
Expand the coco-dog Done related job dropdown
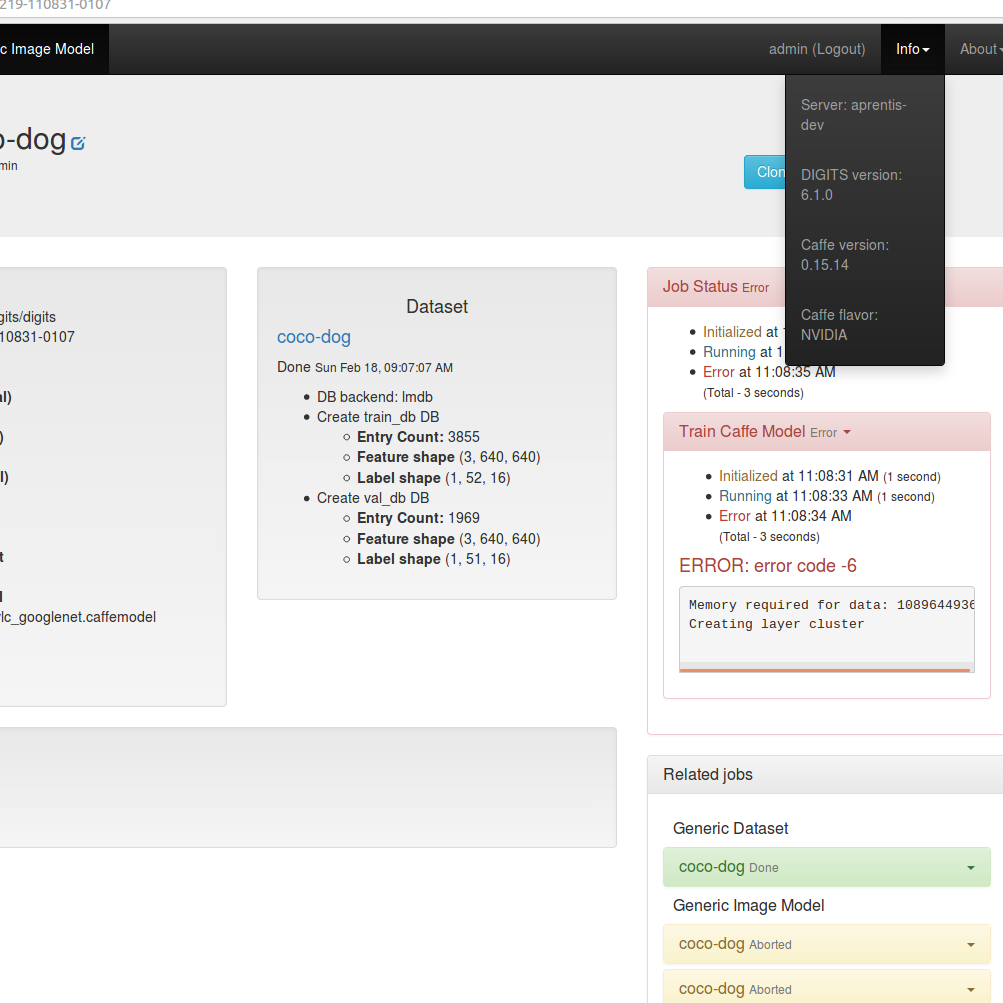coord(969,867)
